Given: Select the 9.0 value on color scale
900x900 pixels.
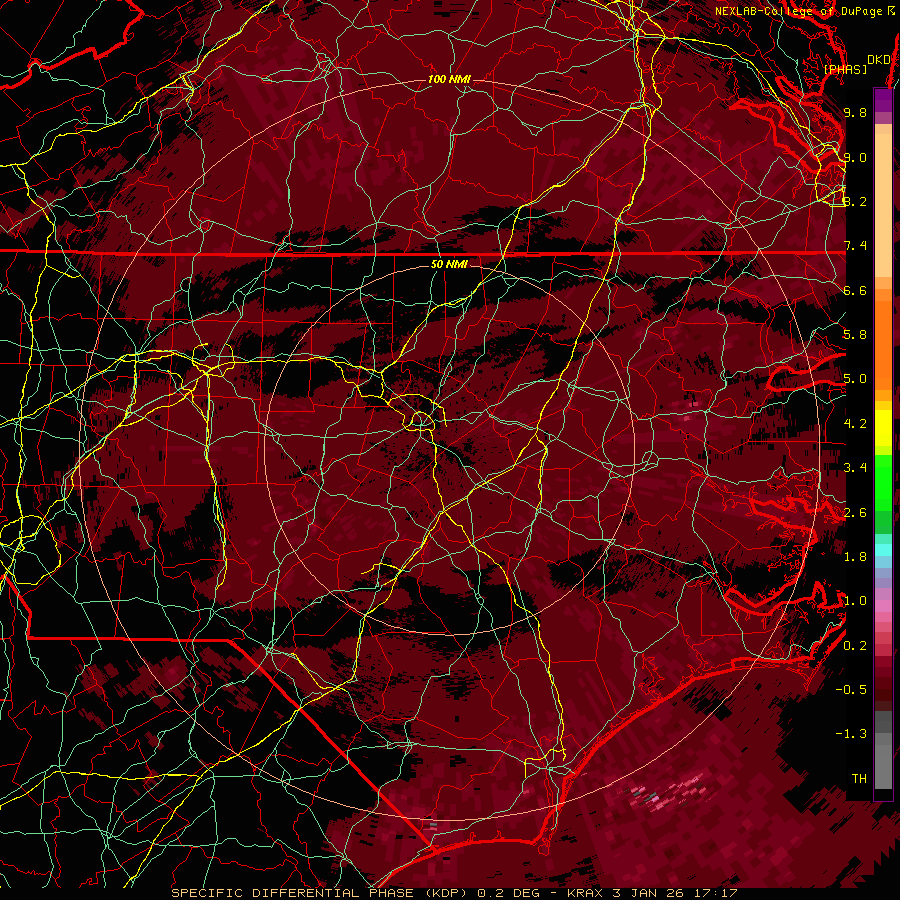Looking at the screenshot, I should (855, 157).
